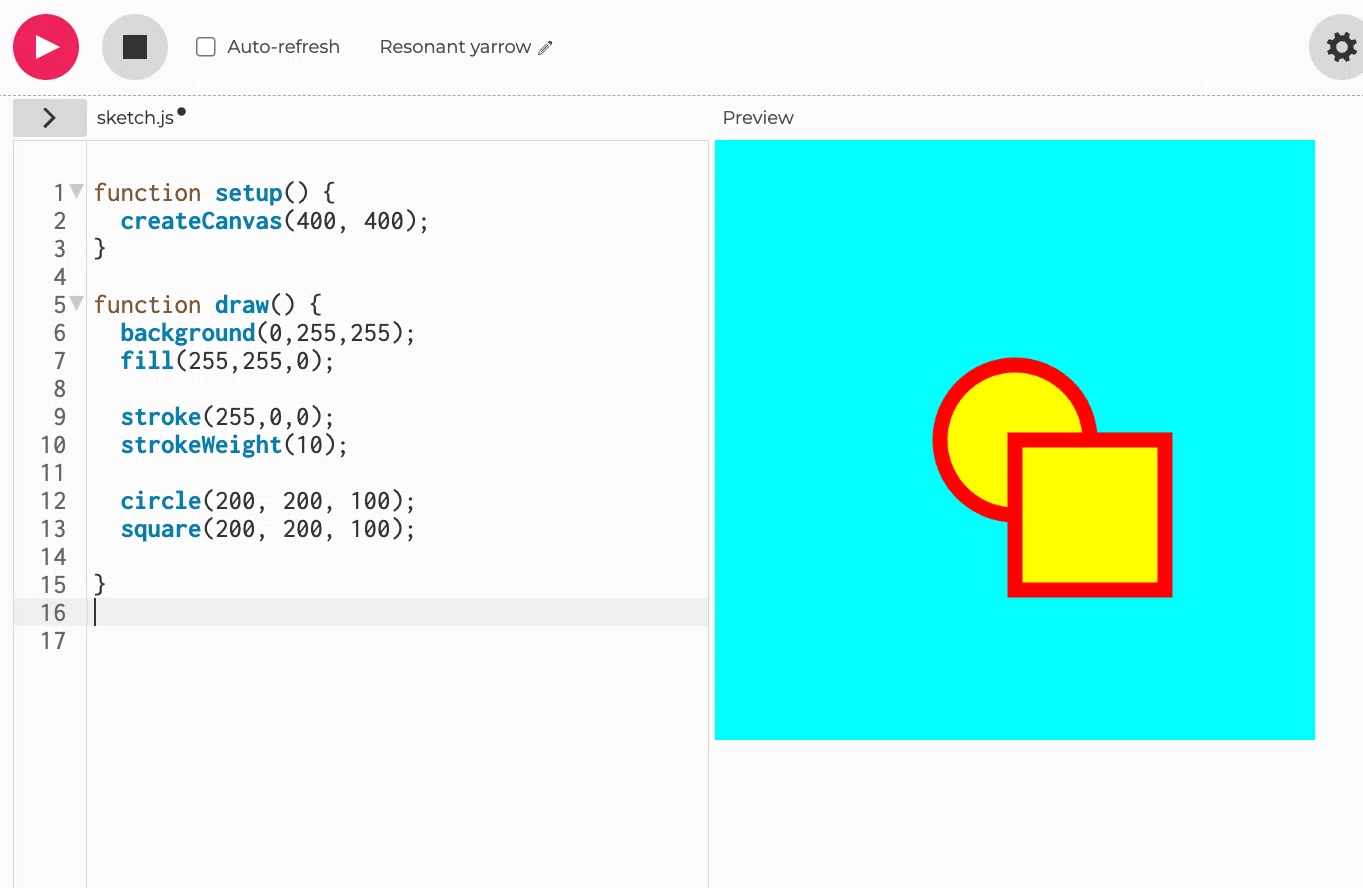Place cursor on empty line 16
Screen dimensions: 1363x888
tap(398, 613)
